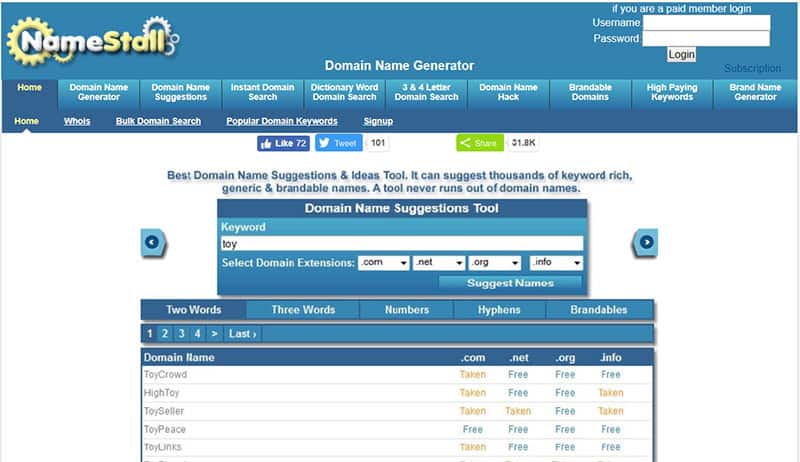Jump to the Last results page

[x=242, y=334]
